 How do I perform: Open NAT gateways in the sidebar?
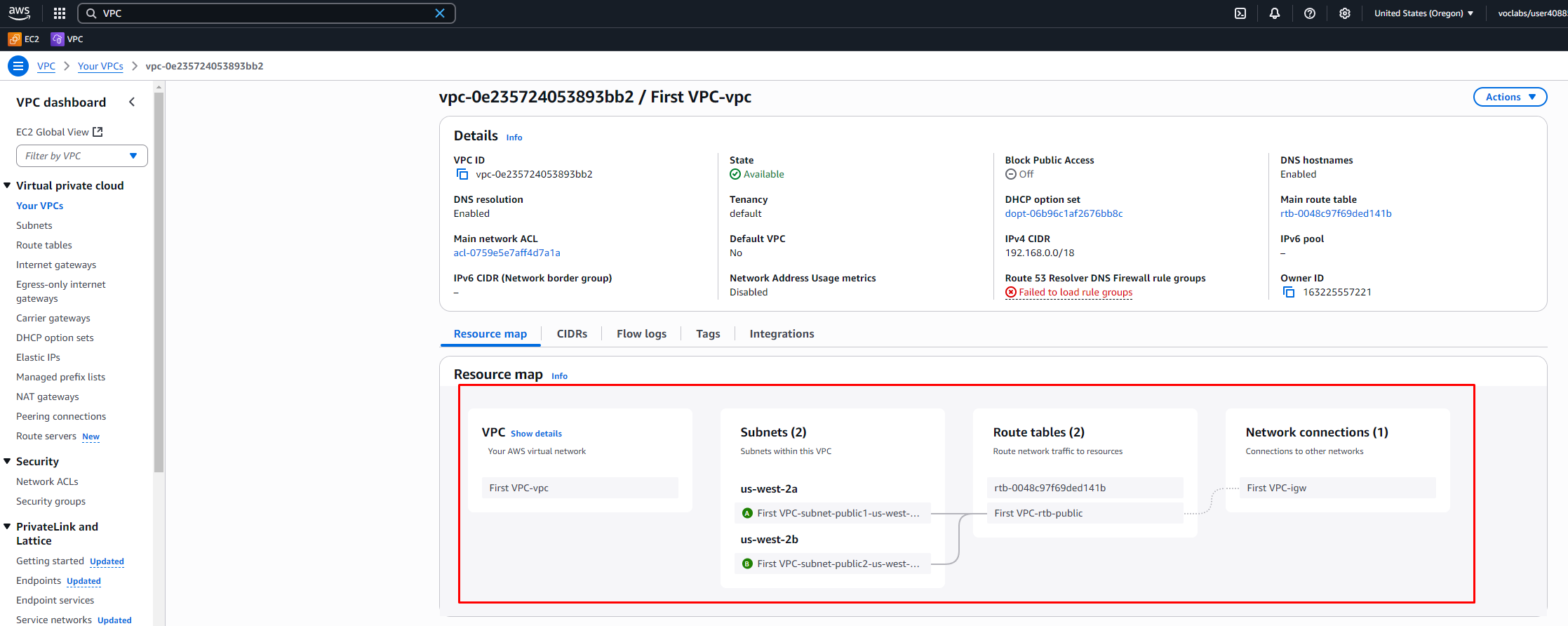coord(48,397)
